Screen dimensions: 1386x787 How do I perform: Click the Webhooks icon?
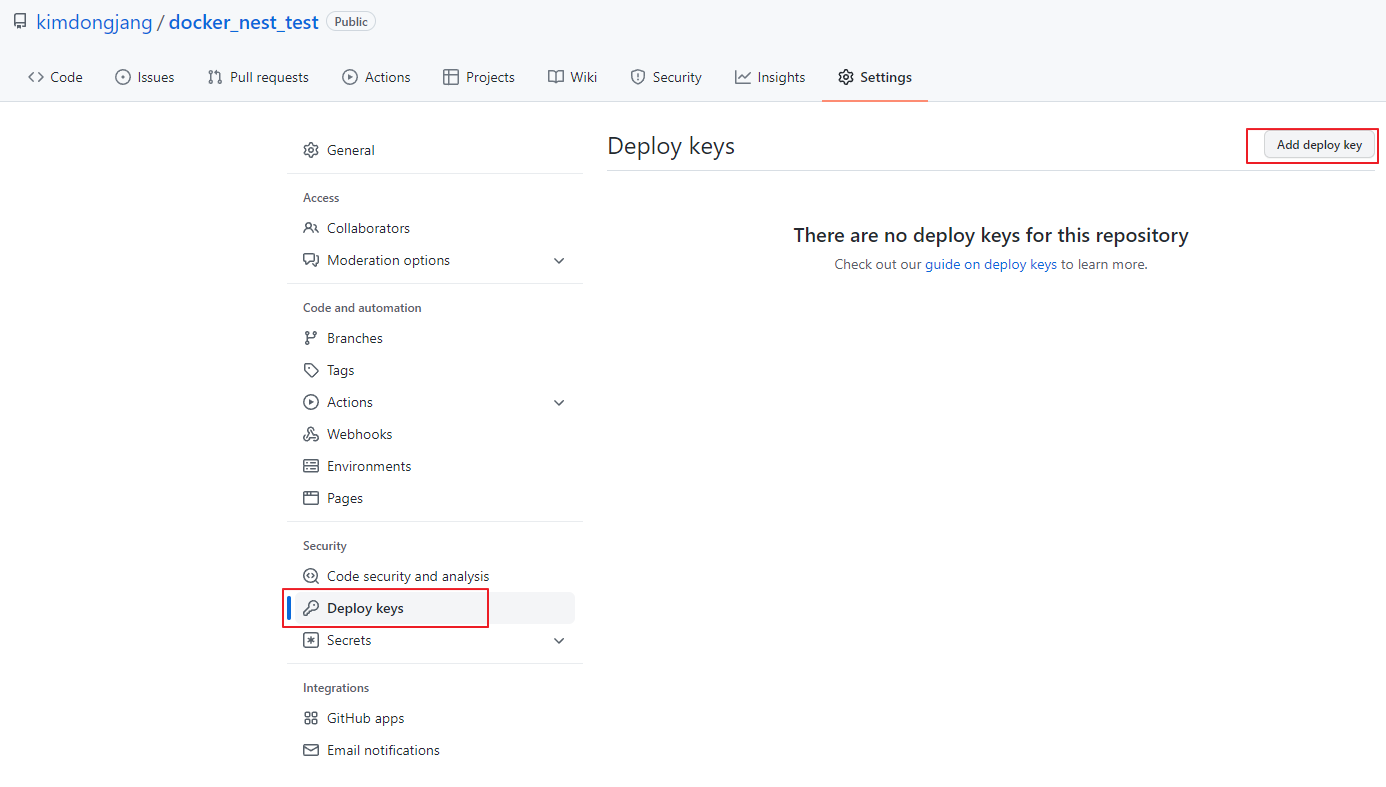[x=311, y=434]
